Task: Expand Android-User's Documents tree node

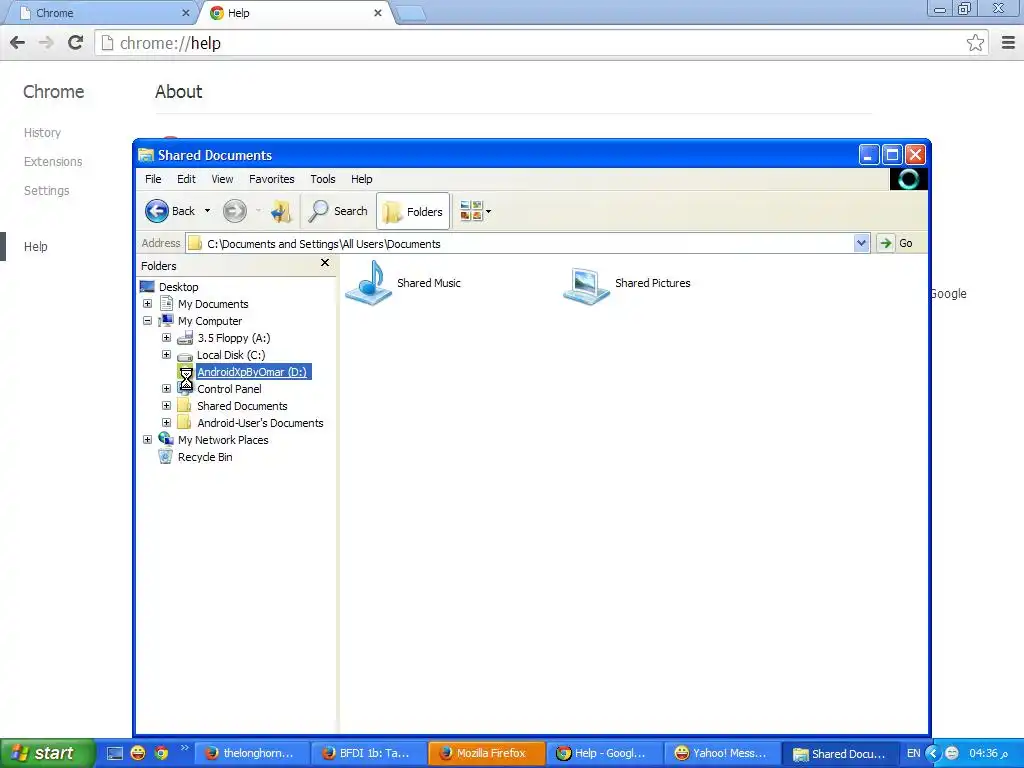Action: (x=167, y=423)
